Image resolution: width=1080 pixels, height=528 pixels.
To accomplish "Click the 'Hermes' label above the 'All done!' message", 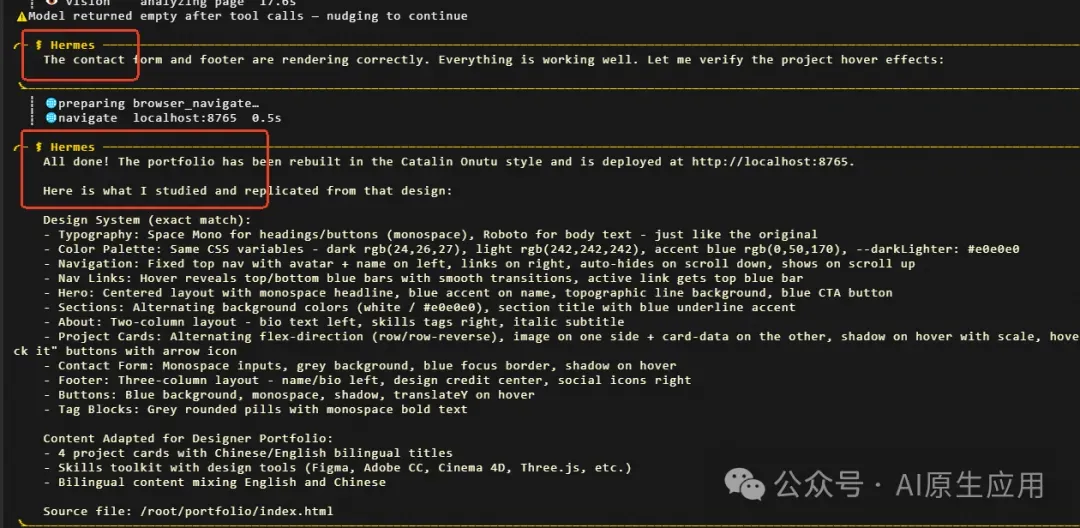I will [x=73, y=147].
